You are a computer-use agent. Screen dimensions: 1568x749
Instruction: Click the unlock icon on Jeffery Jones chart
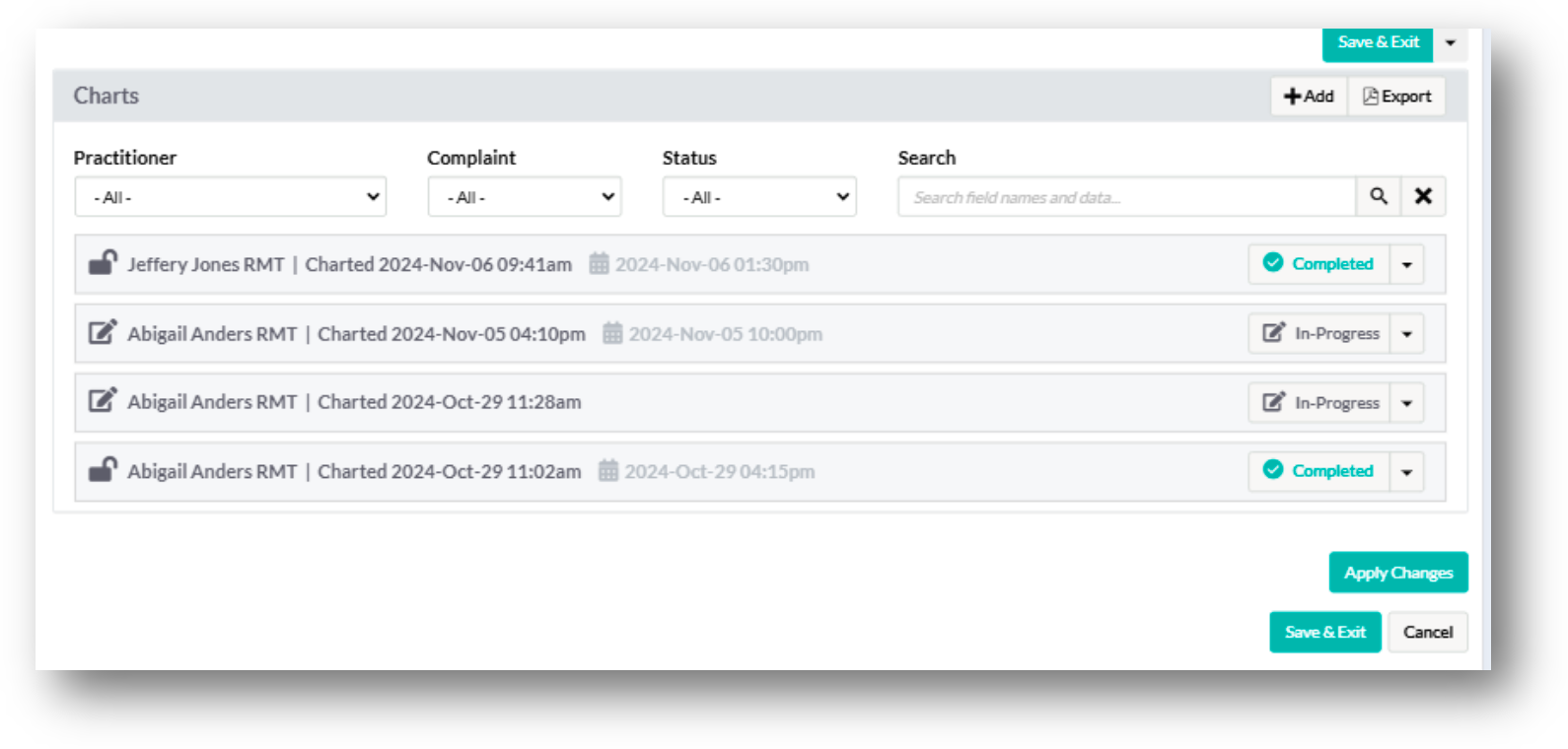click(x=103, y=263)
